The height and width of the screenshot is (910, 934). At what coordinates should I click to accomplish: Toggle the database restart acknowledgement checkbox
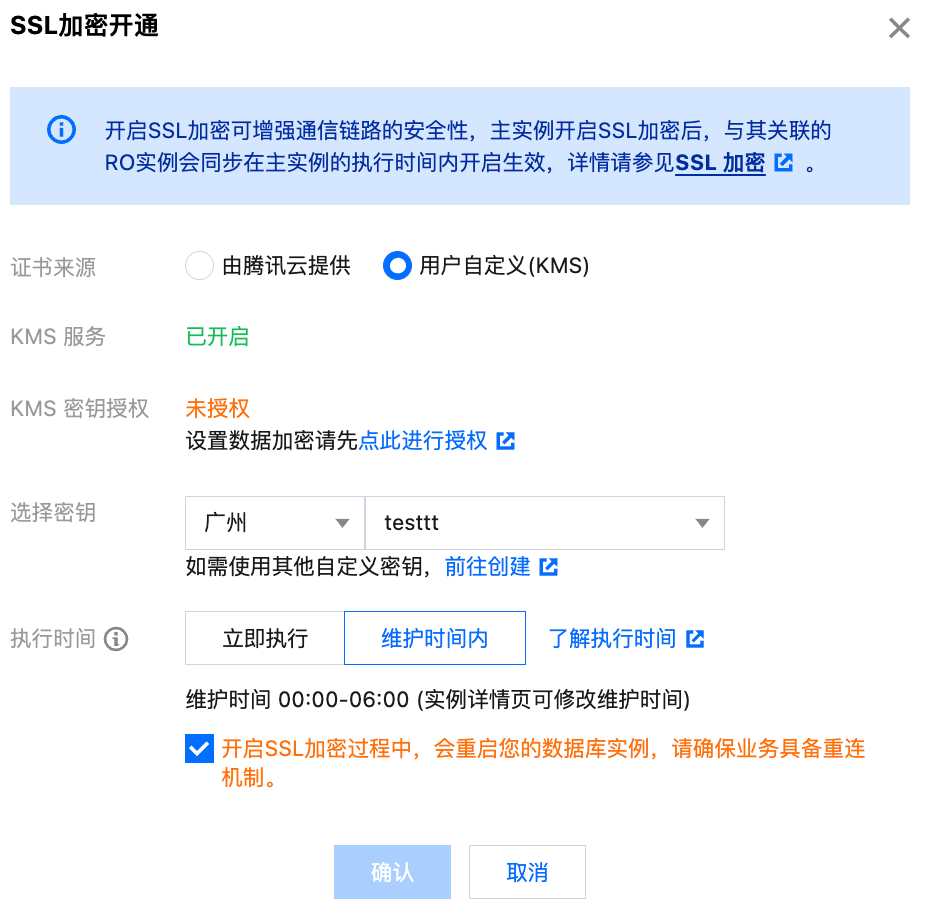click(x=199, y=748)
